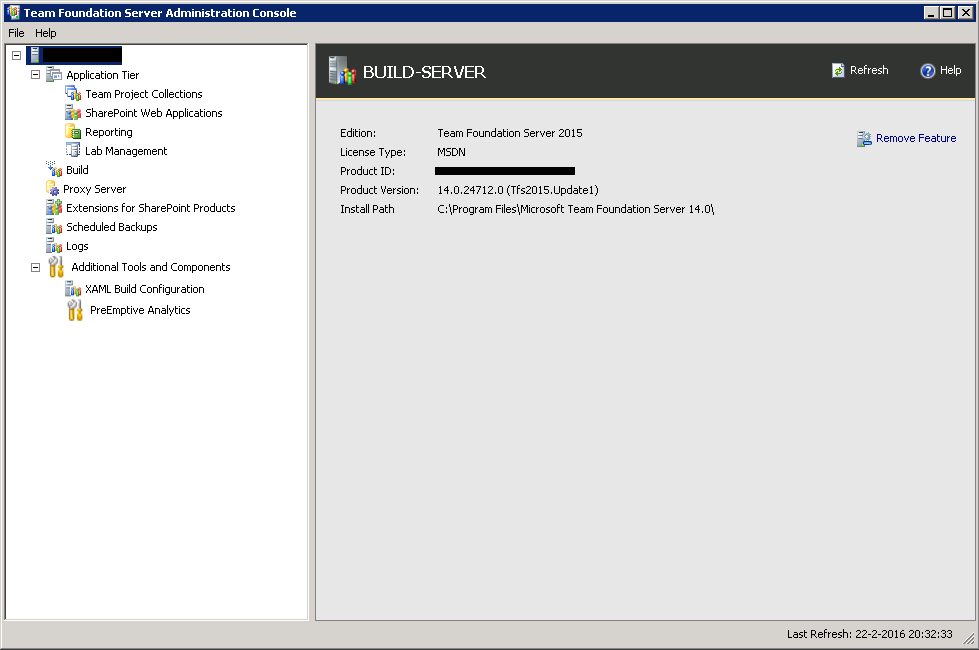This screenshot has width=979, height=650.
Task: Collapse Additional Tools and Components node
Action: [36, 267]
